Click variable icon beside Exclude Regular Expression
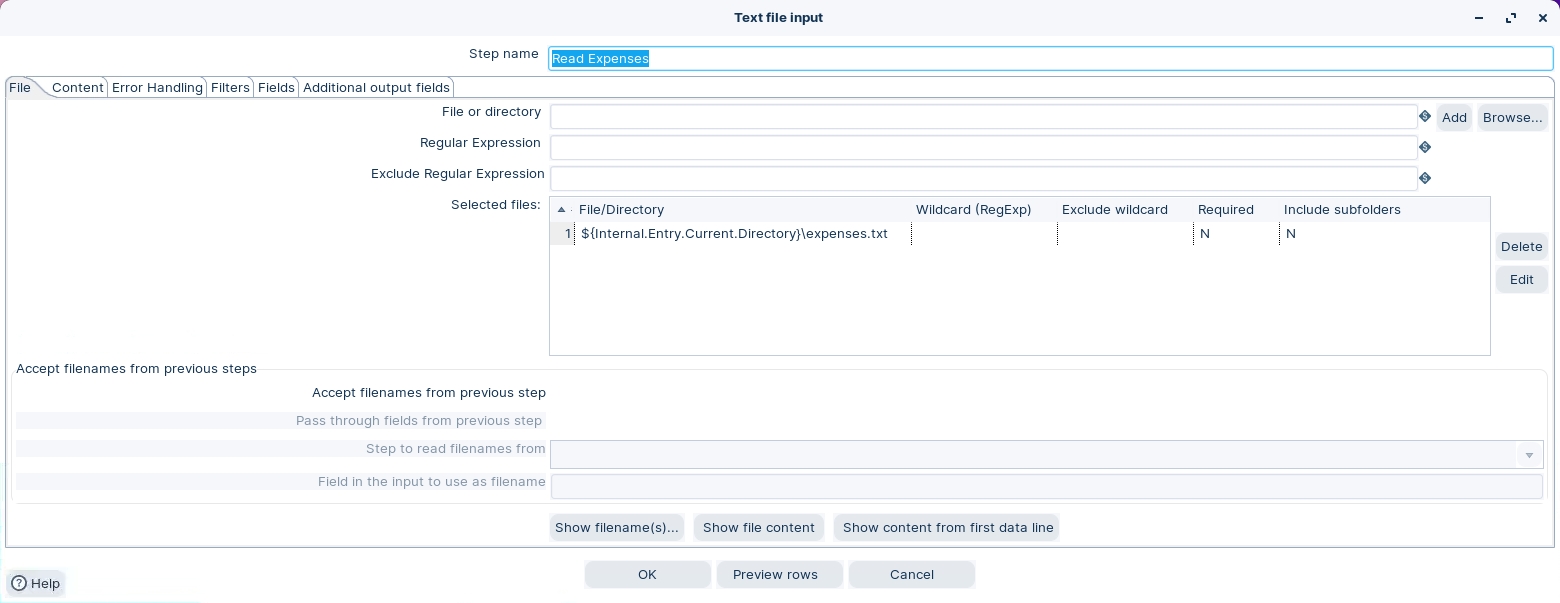 pos(1425,179)
